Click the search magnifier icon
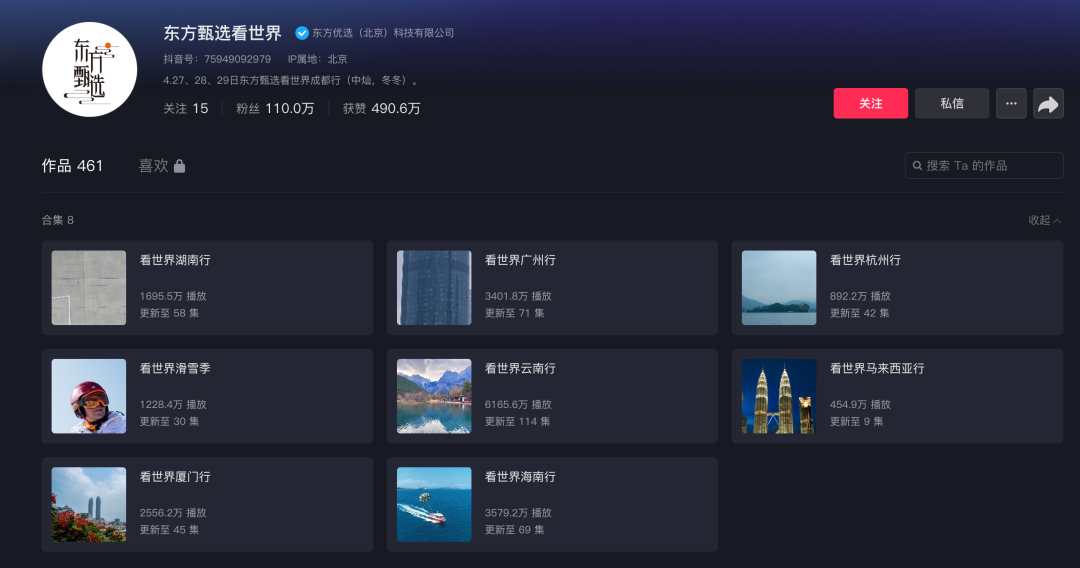The height and width of the screenshot is (568, 1080). pos(917,166)
